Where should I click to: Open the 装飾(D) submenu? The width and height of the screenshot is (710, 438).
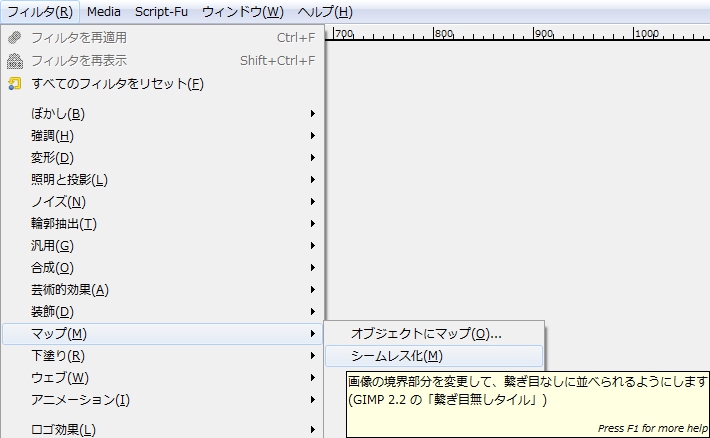(x=162, y=312)
